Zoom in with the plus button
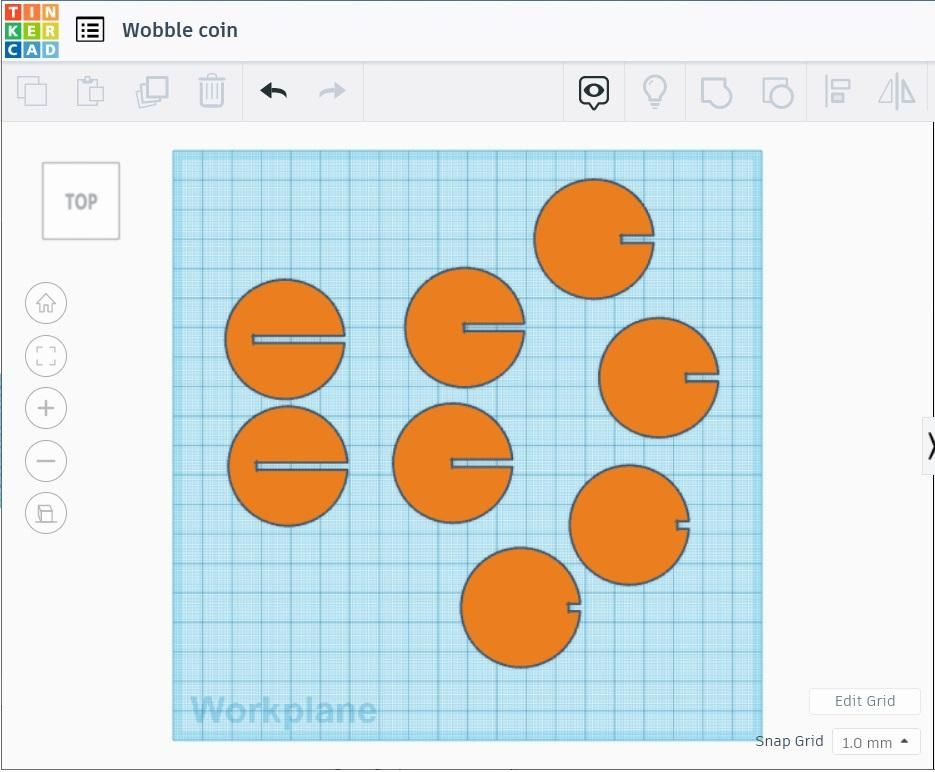 46,408
